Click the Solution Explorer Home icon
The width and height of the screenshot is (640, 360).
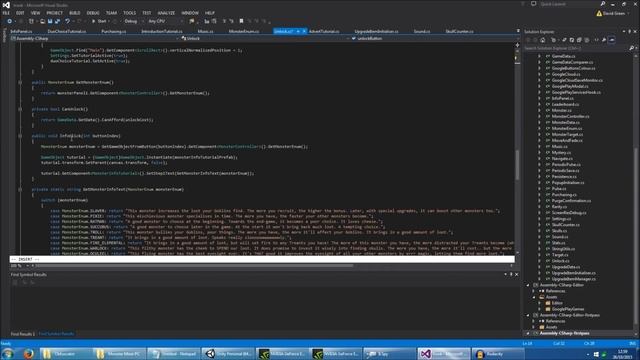(542, 40)
